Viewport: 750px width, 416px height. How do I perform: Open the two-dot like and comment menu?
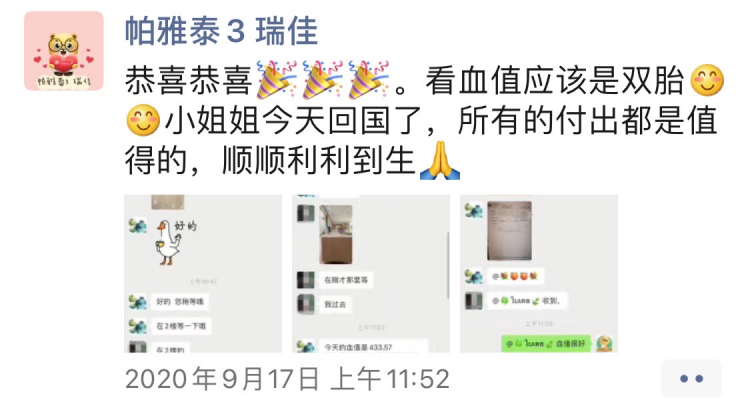(x=691, y=379)
